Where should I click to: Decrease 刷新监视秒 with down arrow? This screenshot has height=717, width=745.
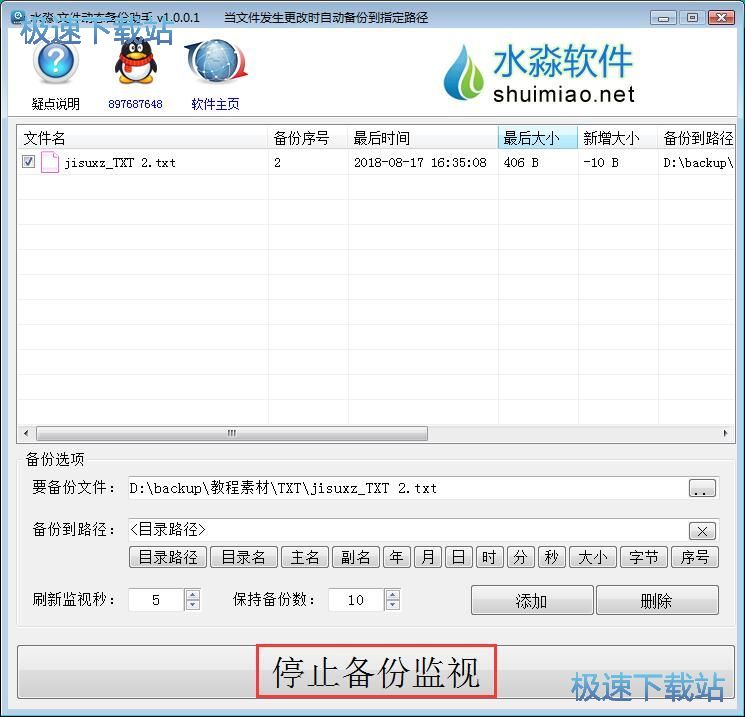[x=192, y=605]
